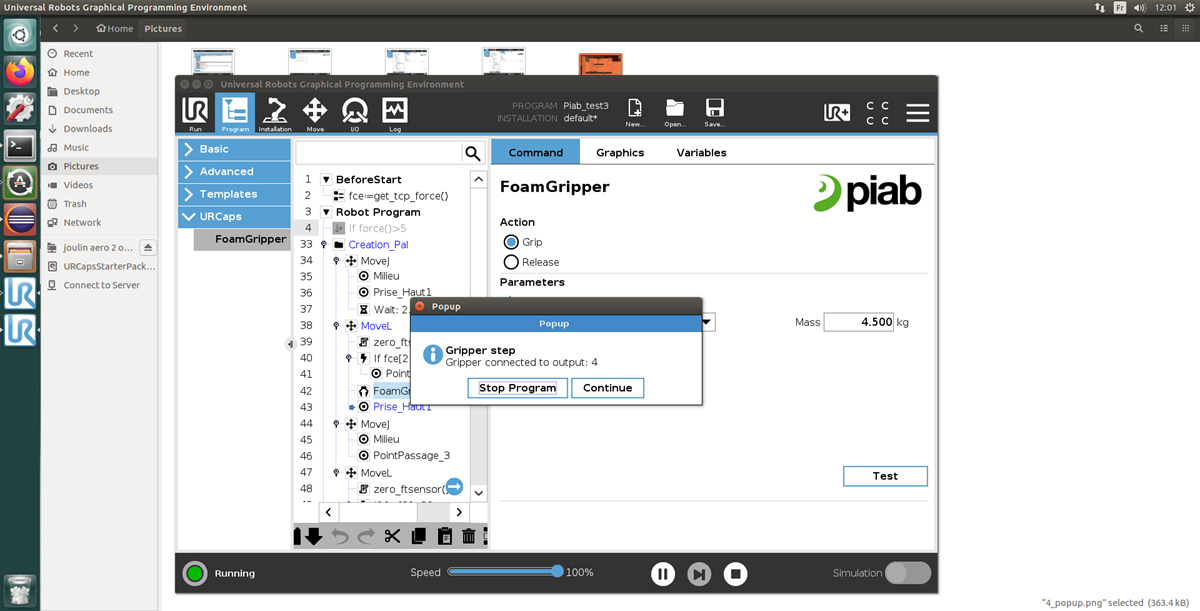Click the Speed slider handle
Viewport: 1200px width, 611px height.
point(557,571)
